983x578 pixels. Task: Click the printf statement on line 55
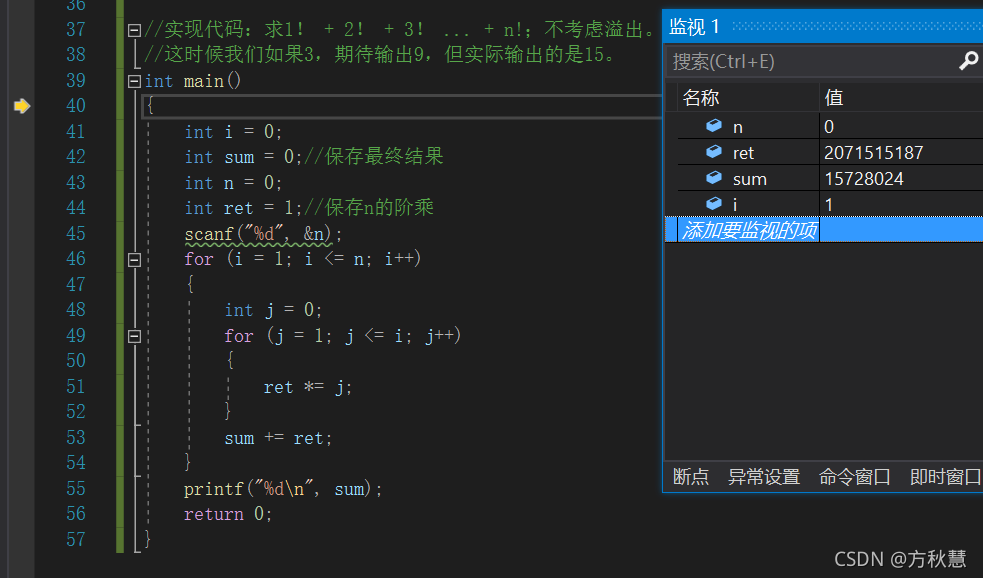[283, 489]
